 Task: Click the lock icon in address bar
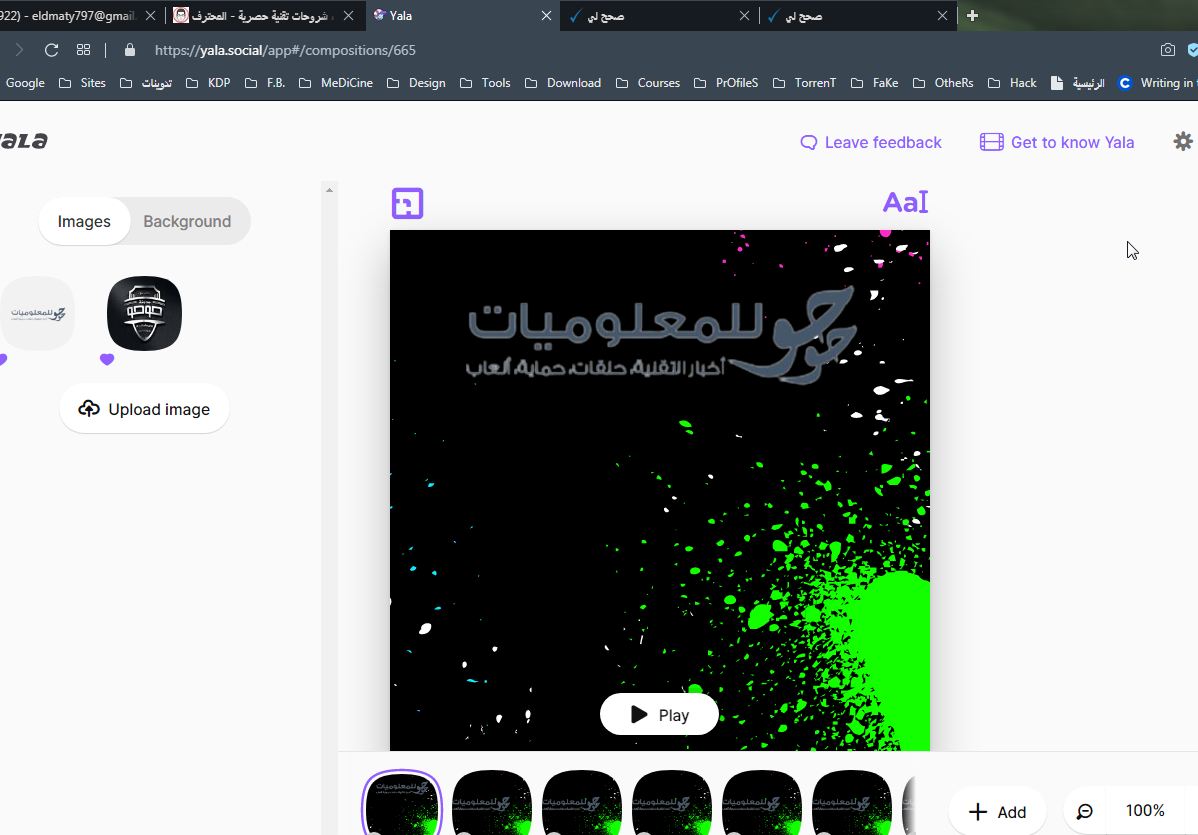coord(130,50)
